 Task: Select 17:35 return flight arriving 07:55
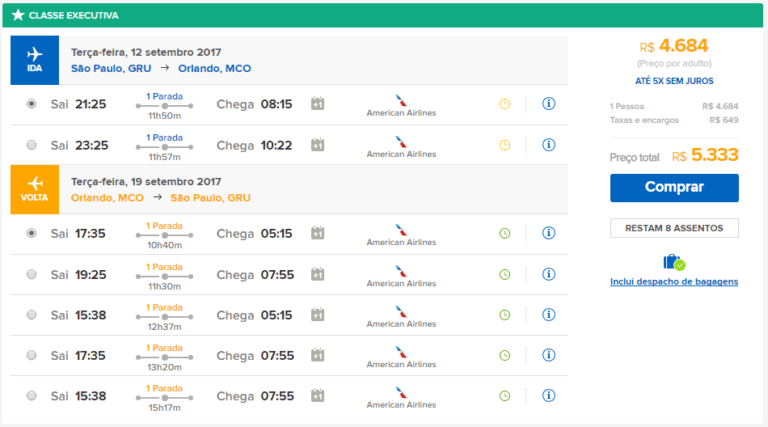tap(32, 355)
